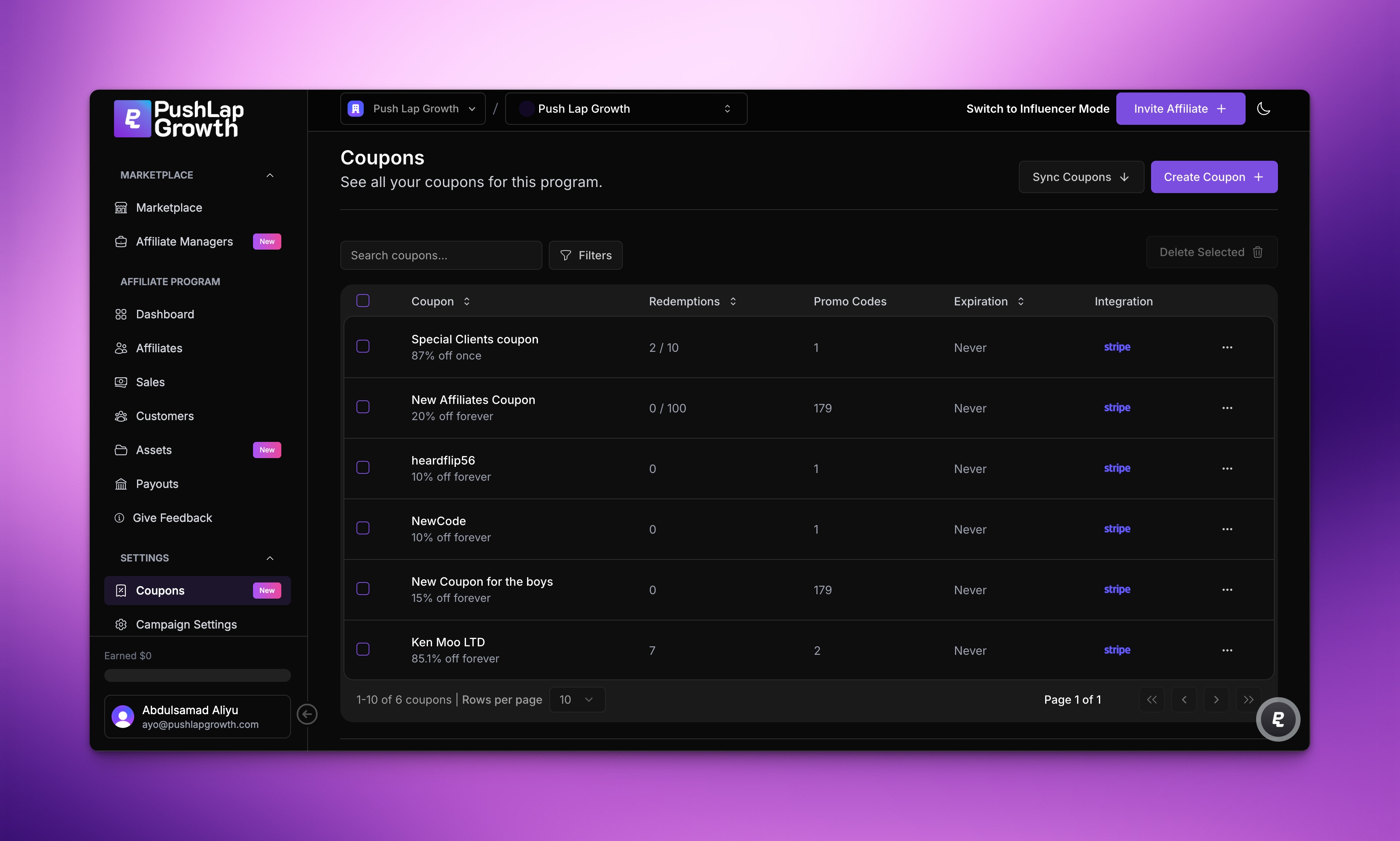Open Rows per page dropdown
This screenshot has height=841, width=1400.
[x=576, y=699]
